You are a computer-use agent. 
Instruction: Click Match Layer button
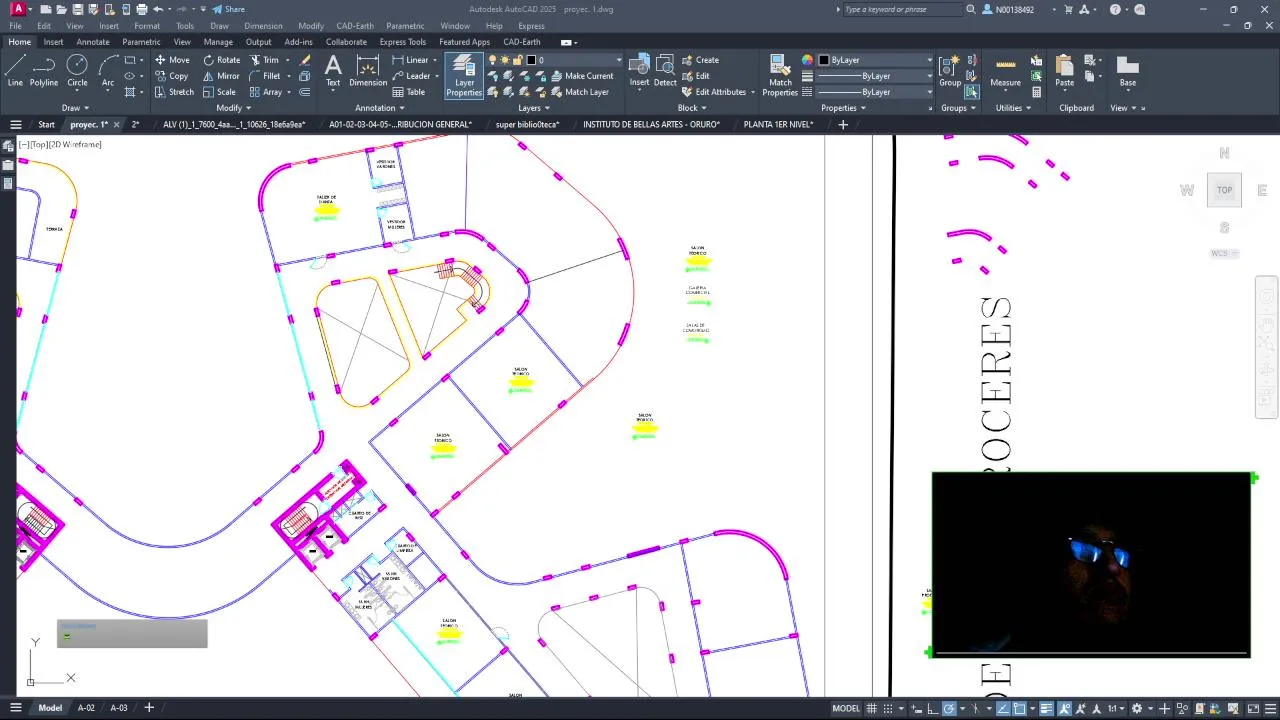pyautogui.click(x=579, y=92)
